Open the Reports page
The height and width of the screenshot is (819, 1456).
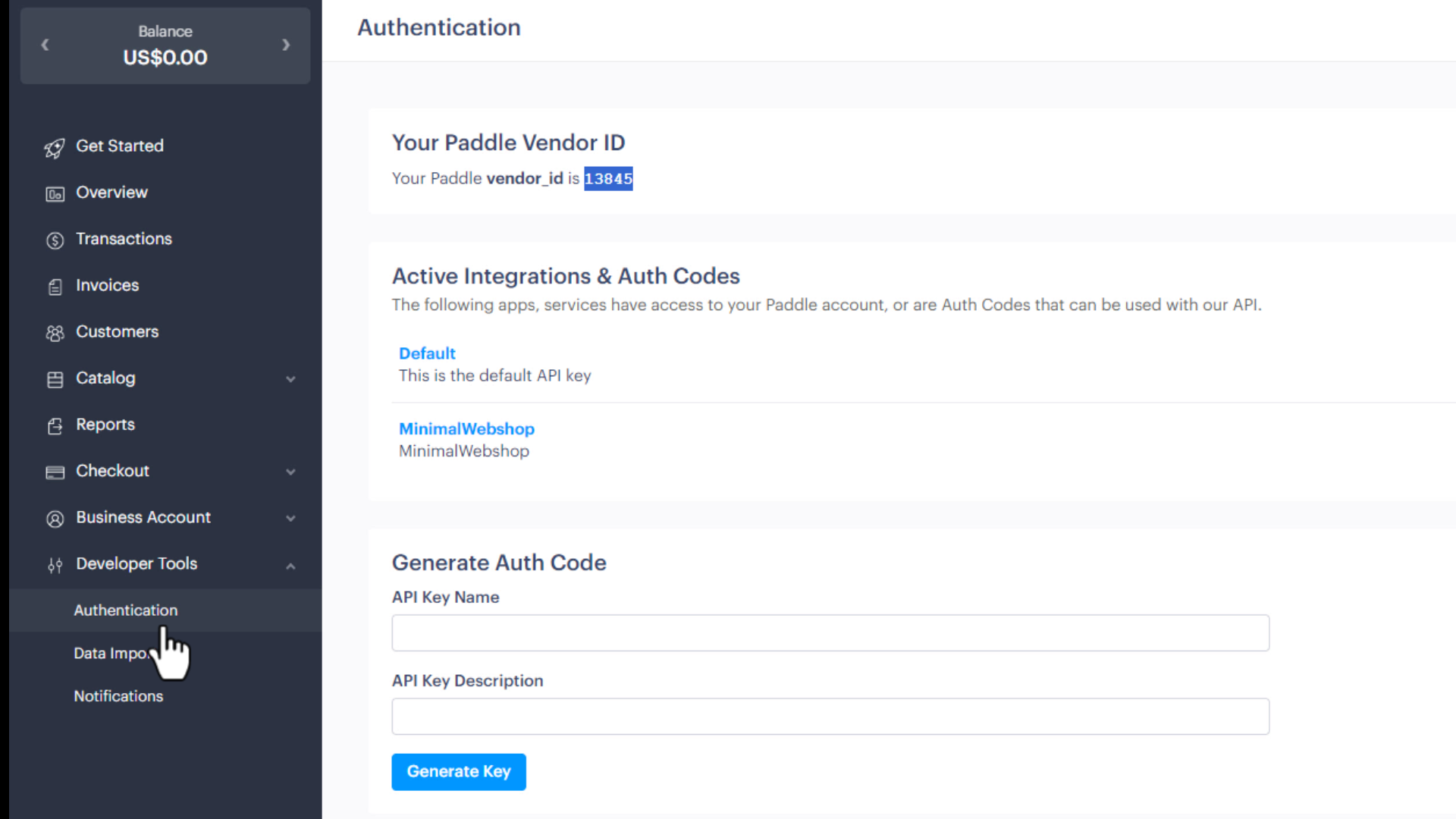105,425
